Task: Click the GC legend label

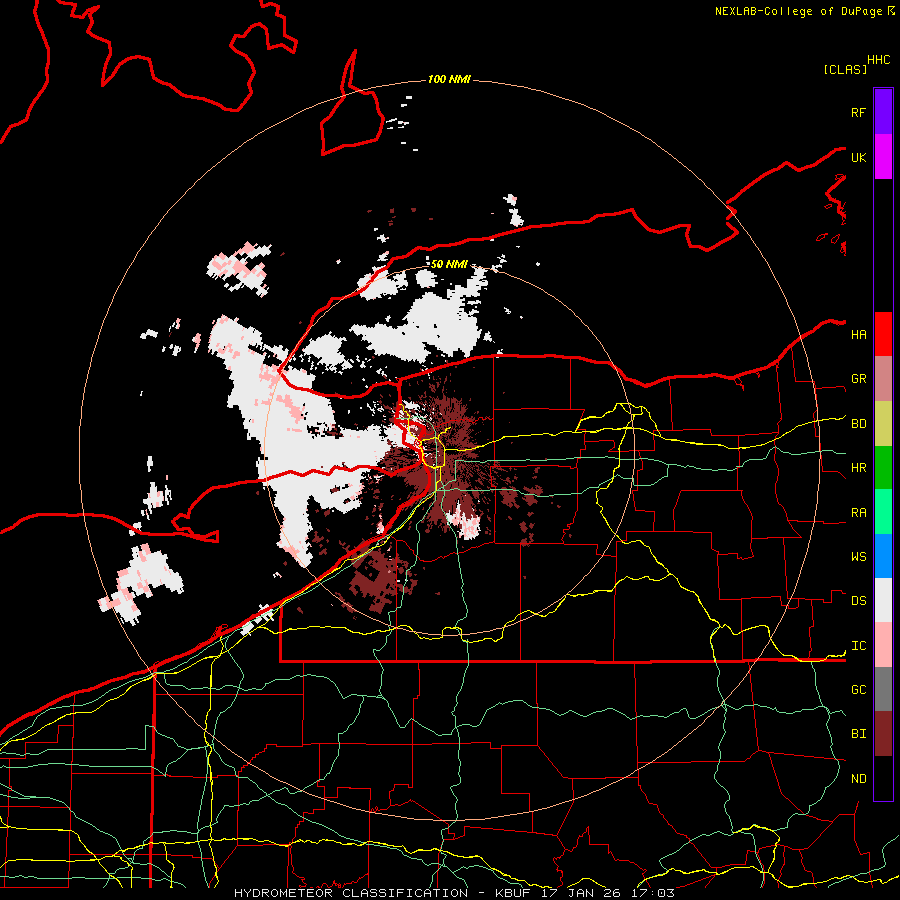Action: coord(859,689)
